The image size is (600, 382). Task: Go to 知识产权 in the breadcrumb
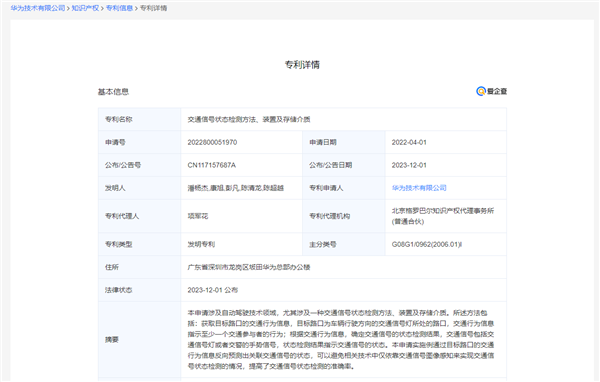coord(85,8)
